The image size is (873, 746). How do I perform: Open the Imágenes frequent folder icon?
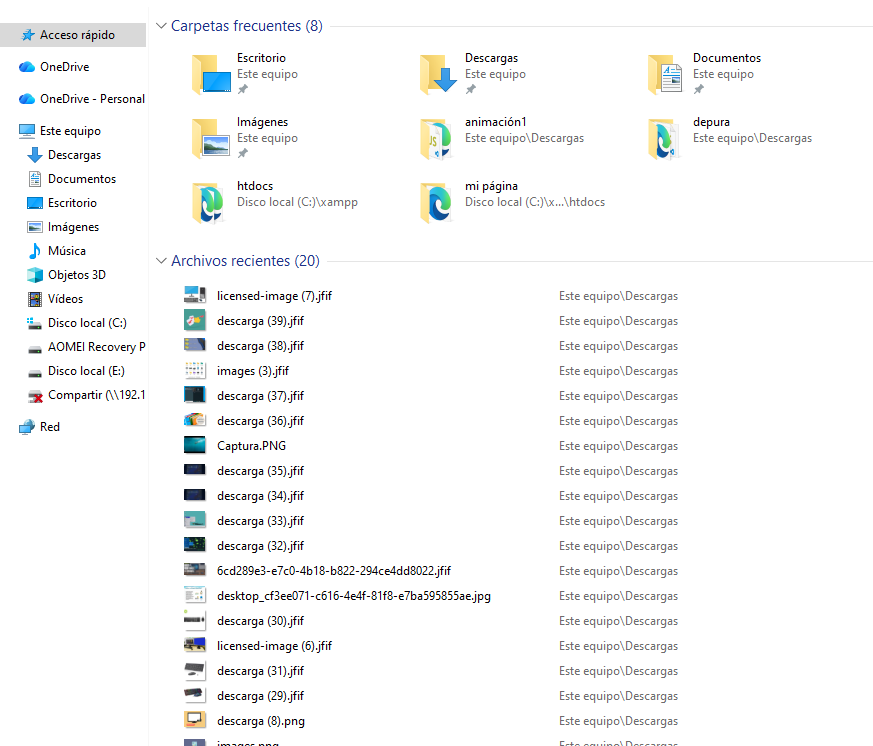click(210, 139)
